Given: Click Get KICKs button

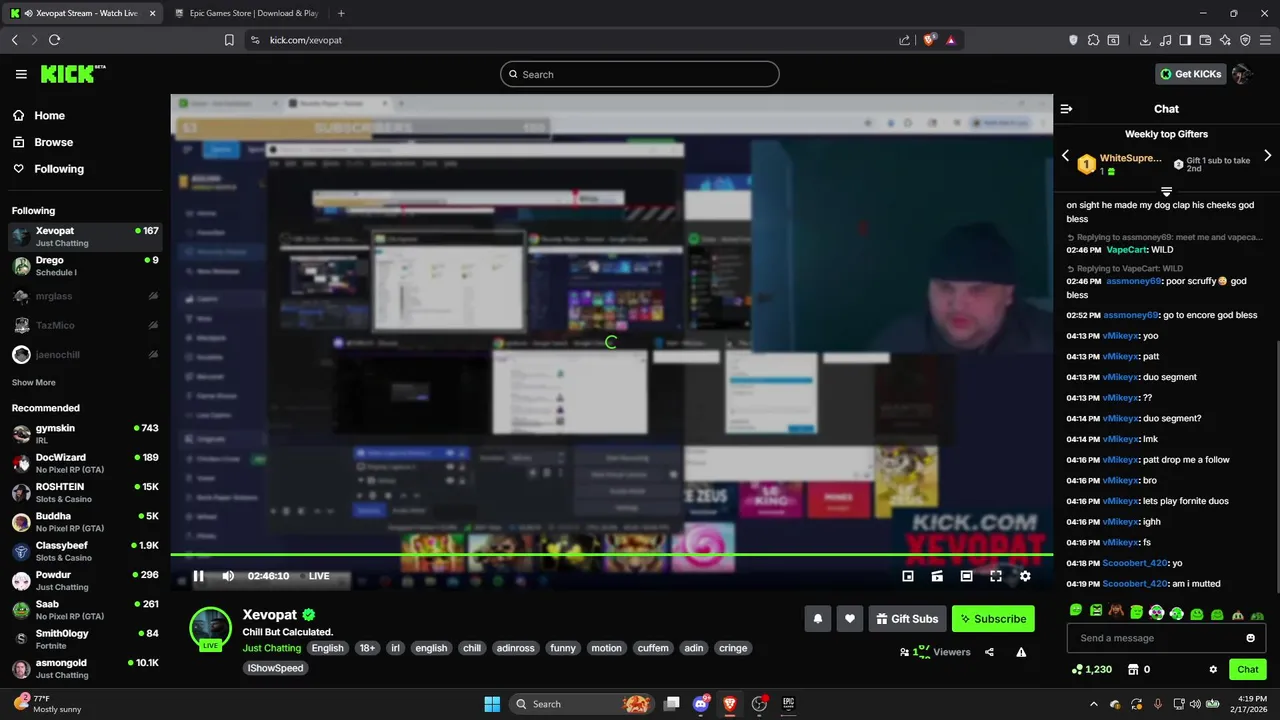Looking at the screenshot, I should pos(1190,74).
